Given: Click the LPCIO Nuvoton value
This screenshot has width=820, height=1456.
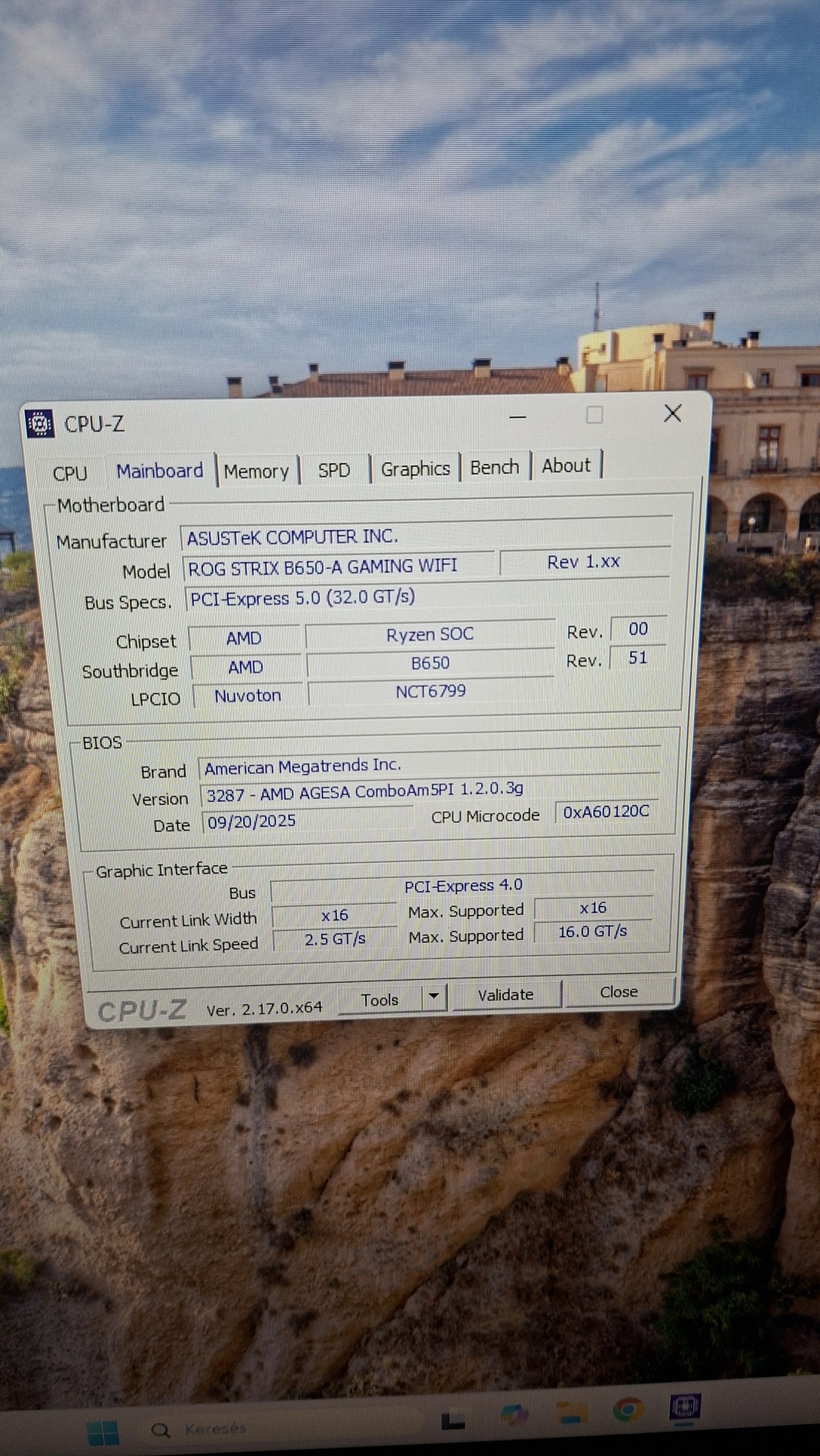Looking at the screenshot, I should click(247, 696).
